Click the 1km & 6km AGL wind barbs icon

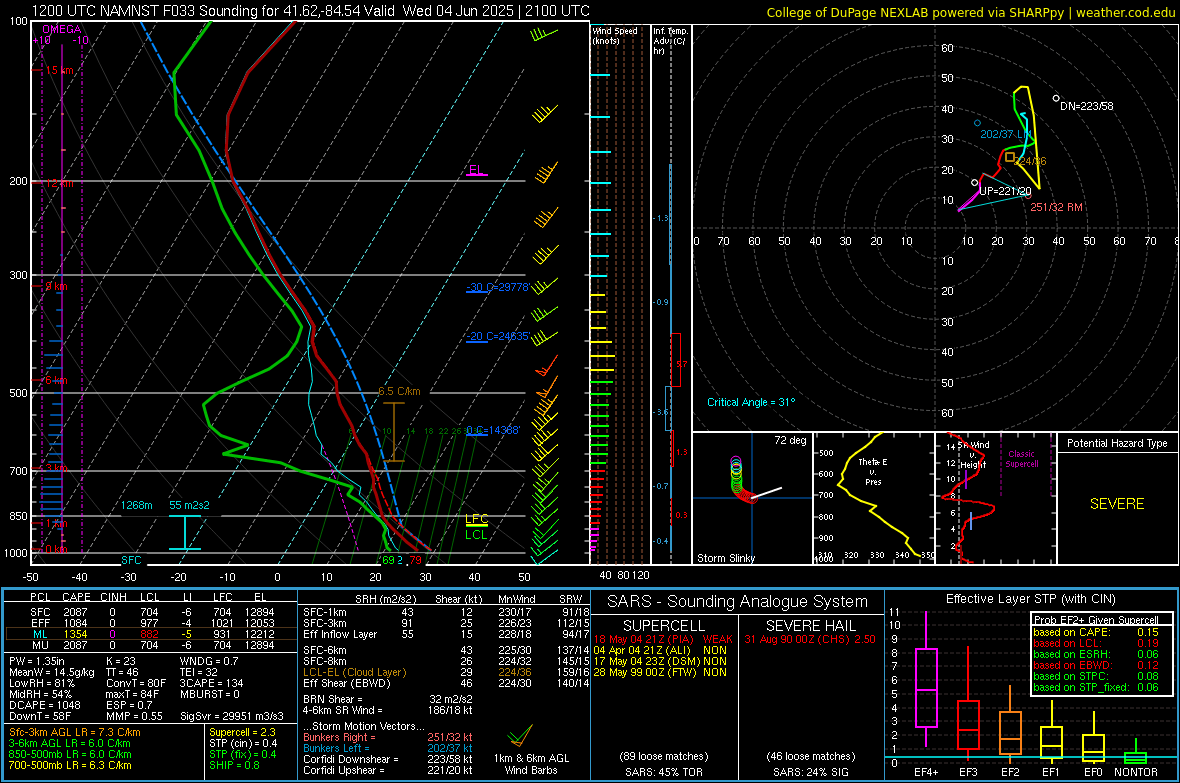point(519,736)
